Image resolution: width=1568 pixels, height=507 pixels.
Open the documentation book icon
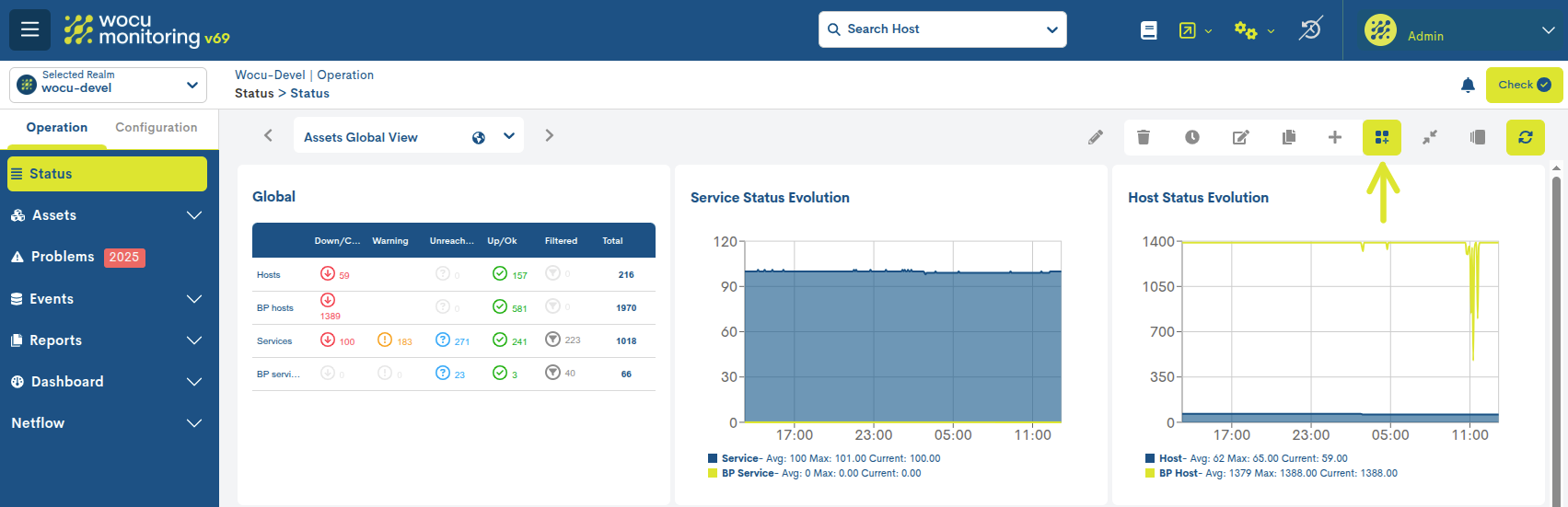coord(1148,30)
